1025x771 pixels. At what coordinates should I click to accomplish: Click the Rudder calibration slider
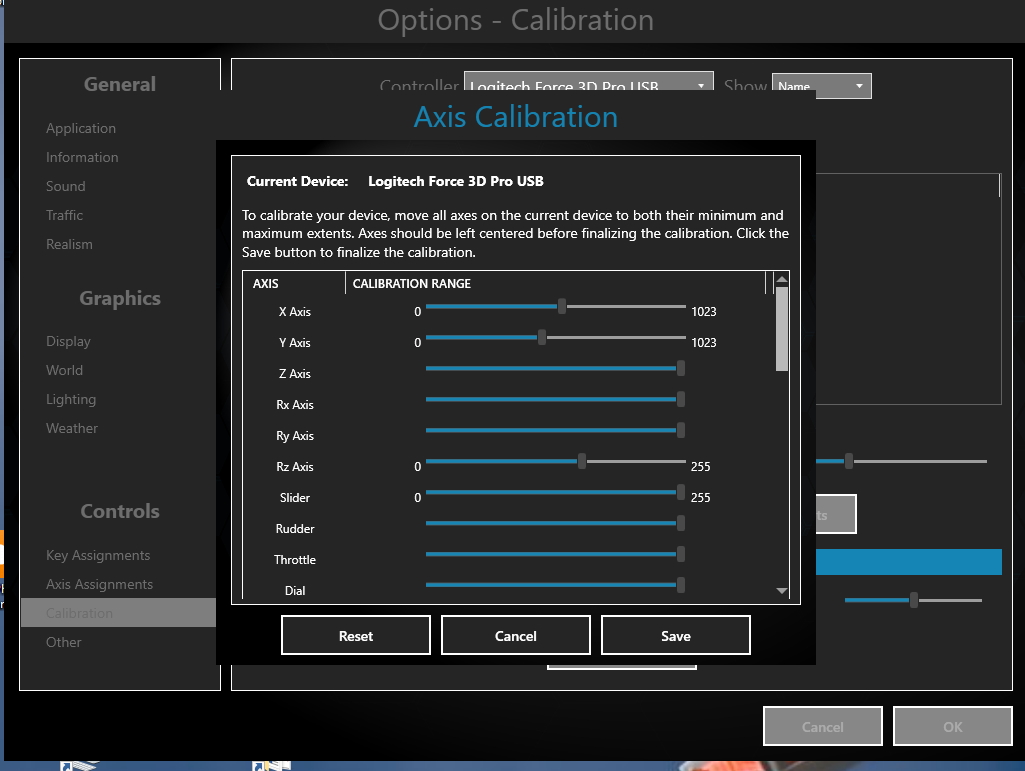[x=556, y=523]
